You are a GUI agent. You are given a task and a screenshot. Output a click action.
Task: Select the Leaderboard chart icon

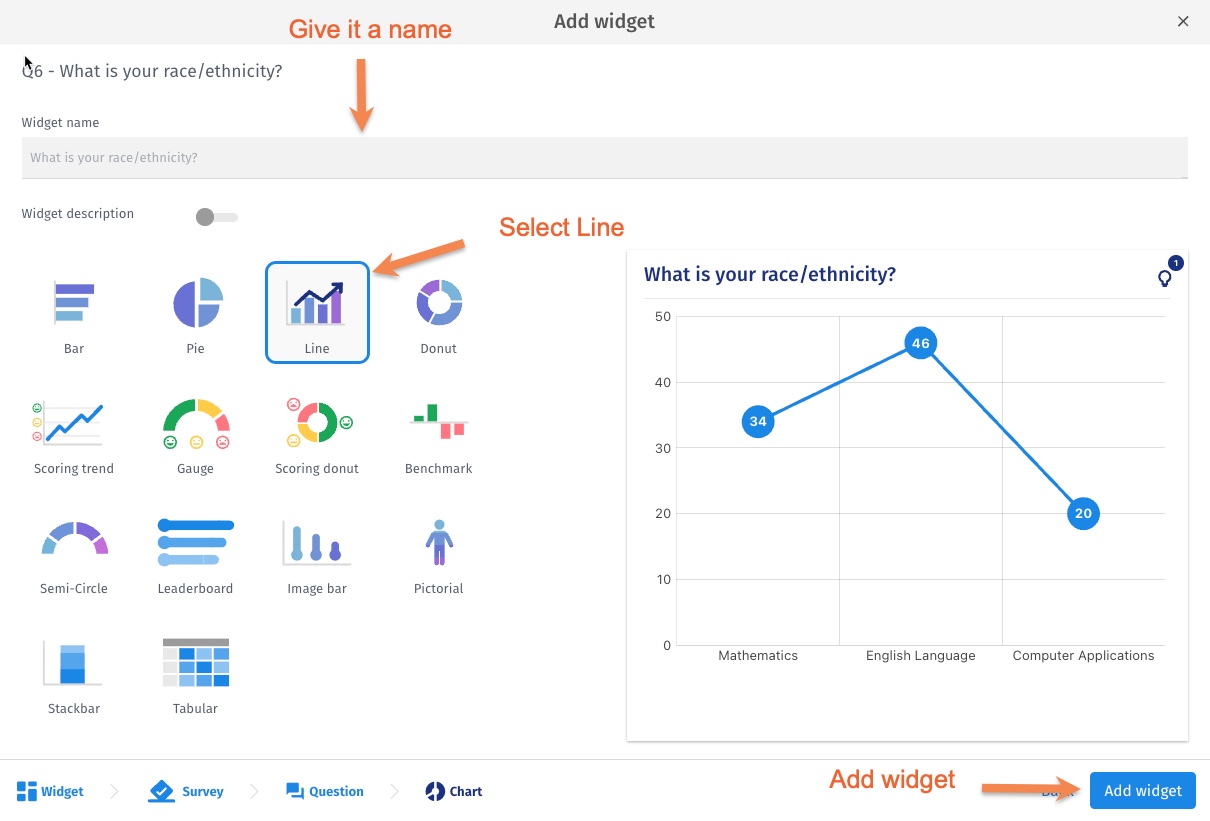click(x=196, y=543)
